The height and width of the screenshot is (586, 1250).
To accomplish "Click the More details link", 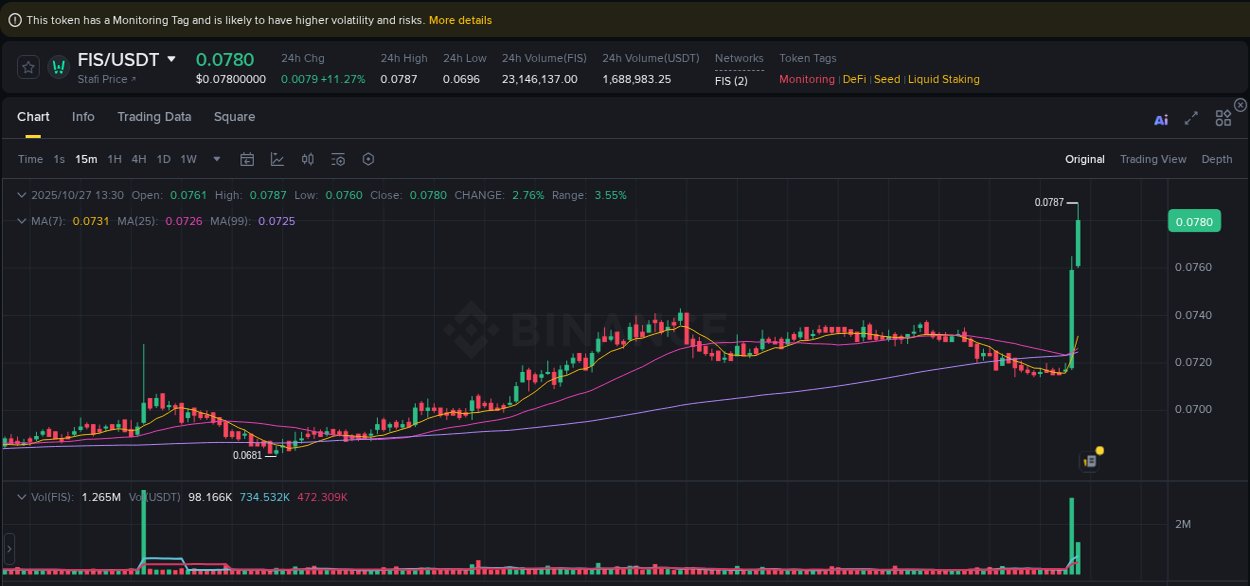I will (x=458, y=19).
